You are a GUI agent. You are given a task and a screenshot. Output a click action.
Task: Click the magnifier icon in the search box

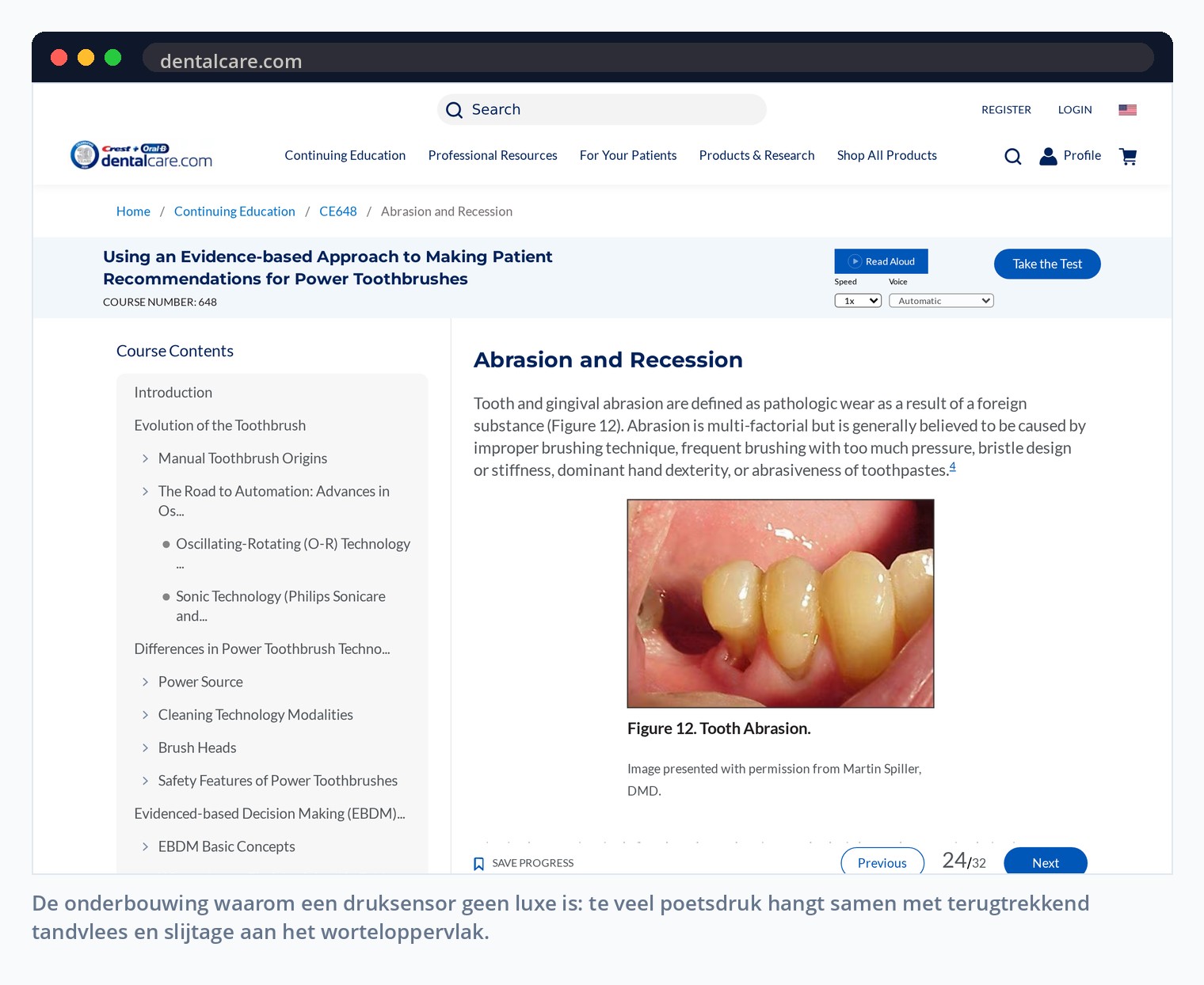[x=454, y=110]
